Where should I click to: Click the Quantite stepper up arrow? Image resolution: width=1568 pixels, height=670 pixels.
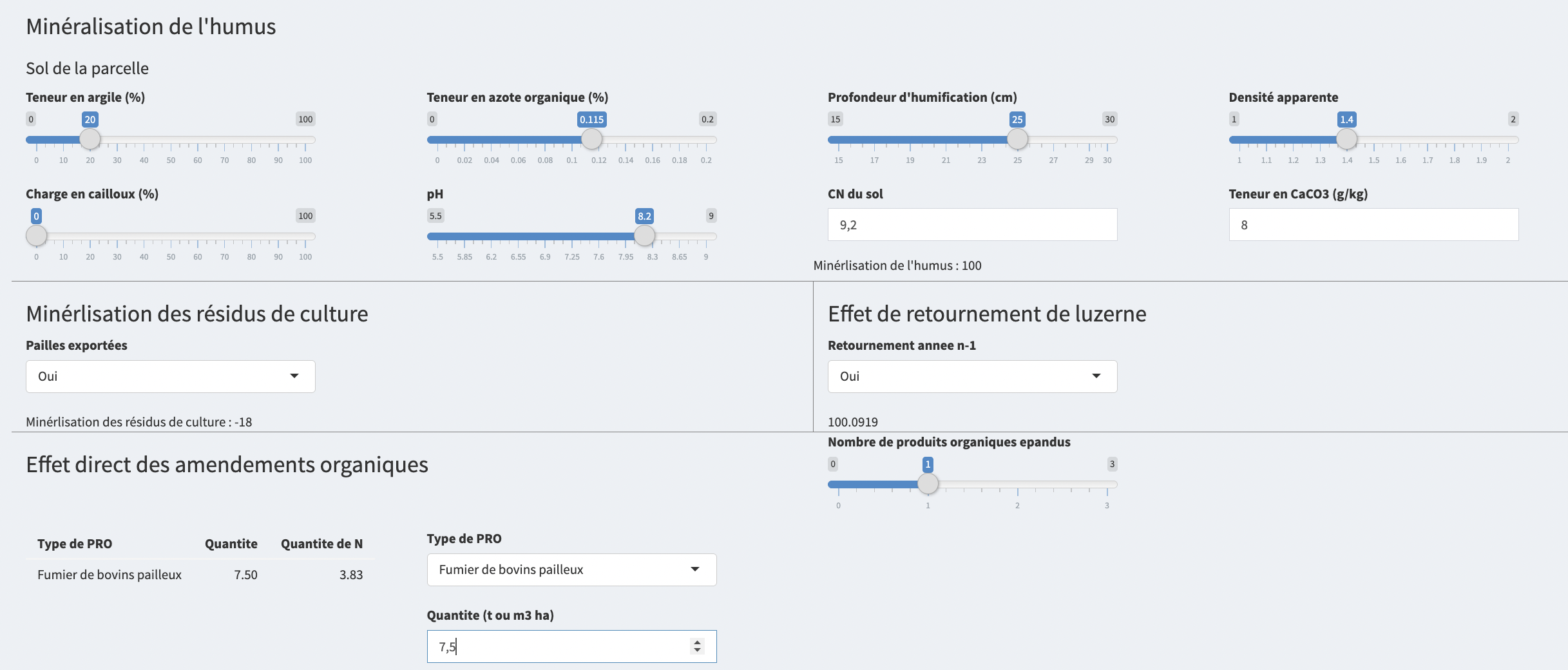(x=697, y=642)
